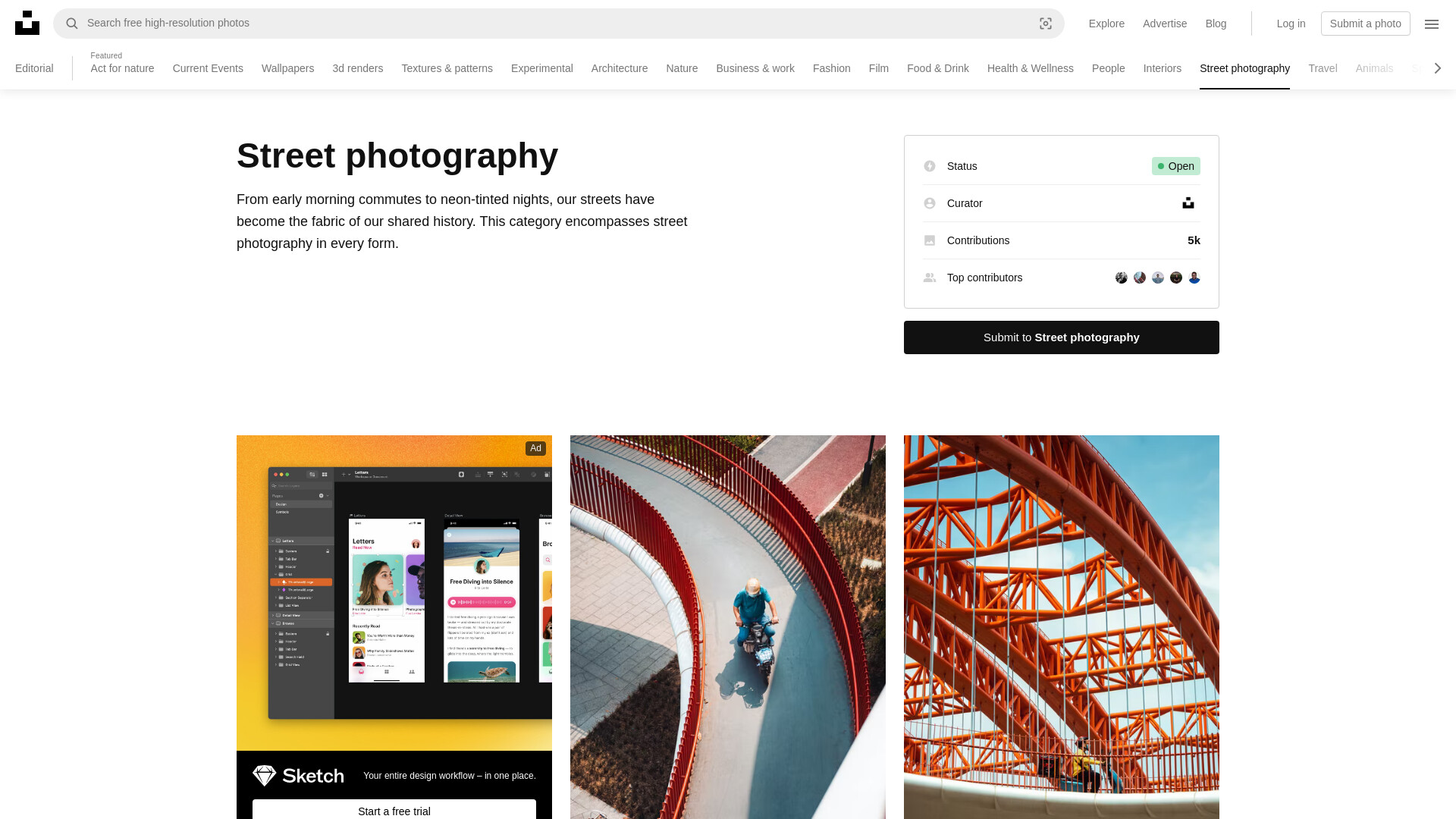Select Interiors category
1456x819 pixels.
tap(1162, 68)
